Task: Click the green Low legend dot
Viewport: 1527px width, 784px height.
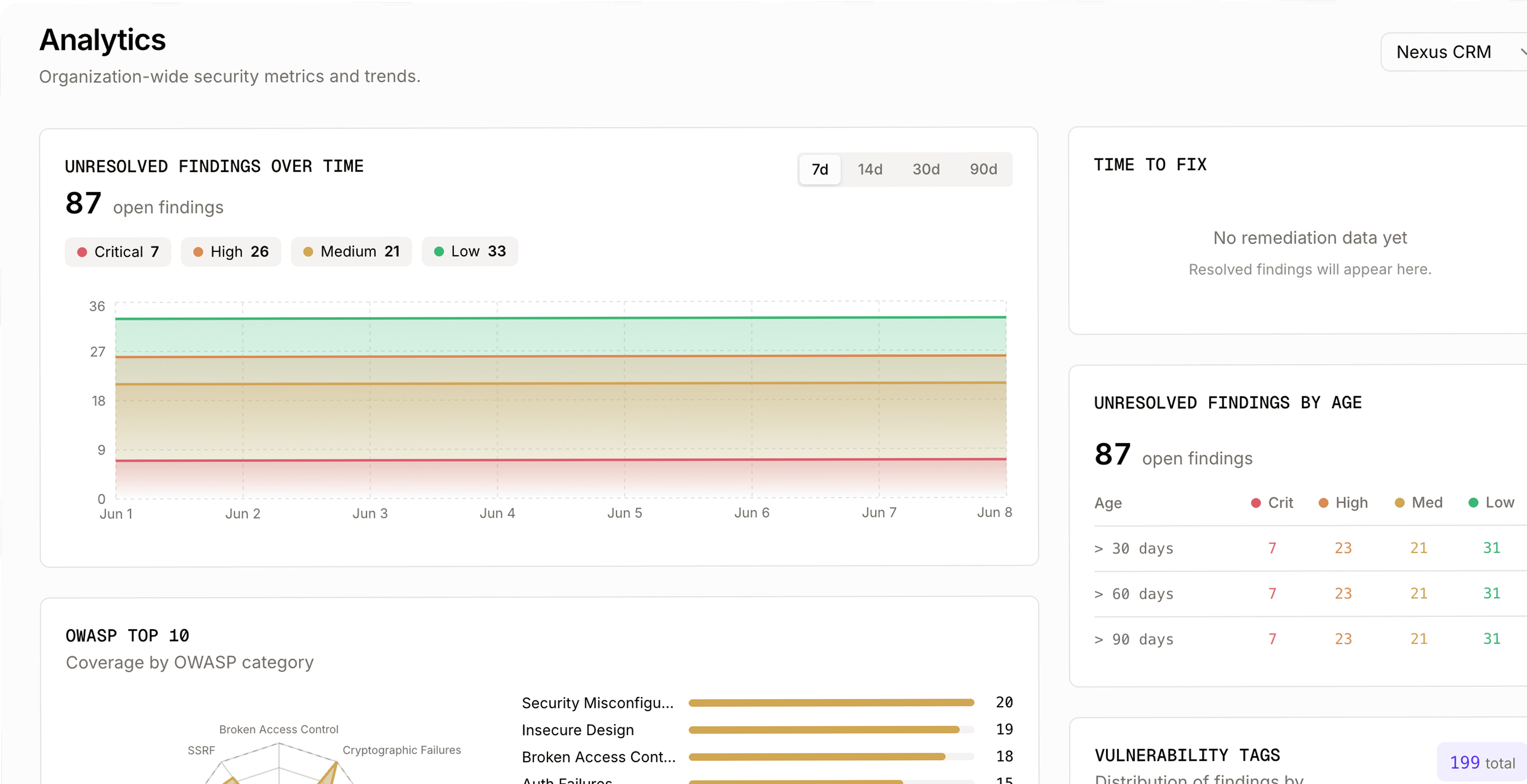Action: [x=439, y=252]
